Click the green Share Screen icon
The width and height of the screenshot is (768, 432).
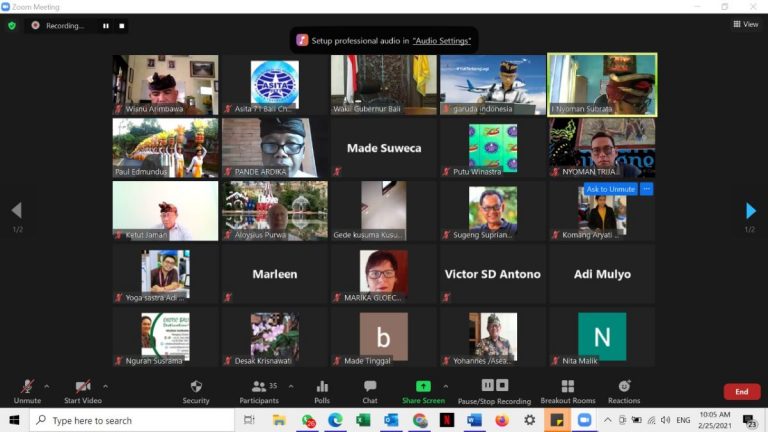click(x=423, y=386)
